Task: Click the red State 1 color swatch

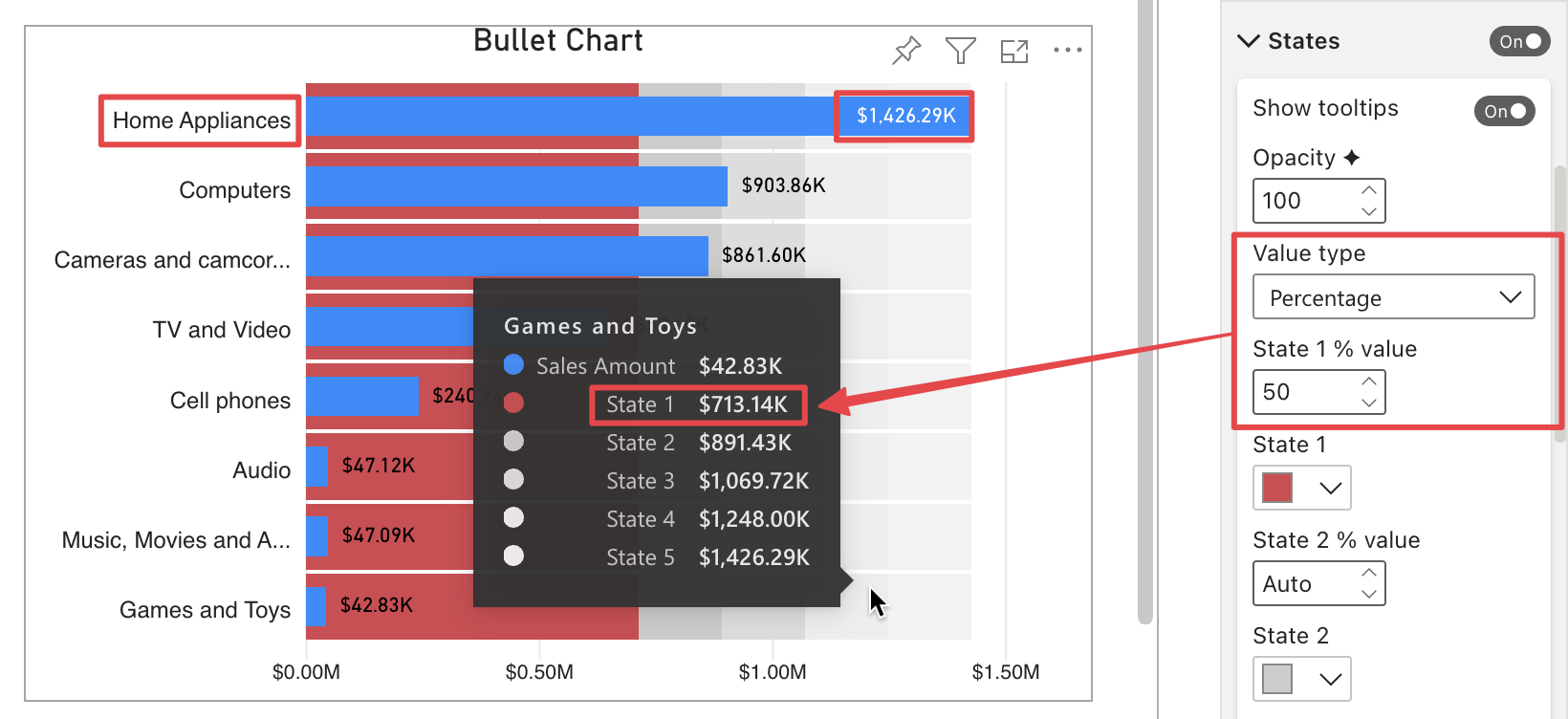Action: 1277,488
